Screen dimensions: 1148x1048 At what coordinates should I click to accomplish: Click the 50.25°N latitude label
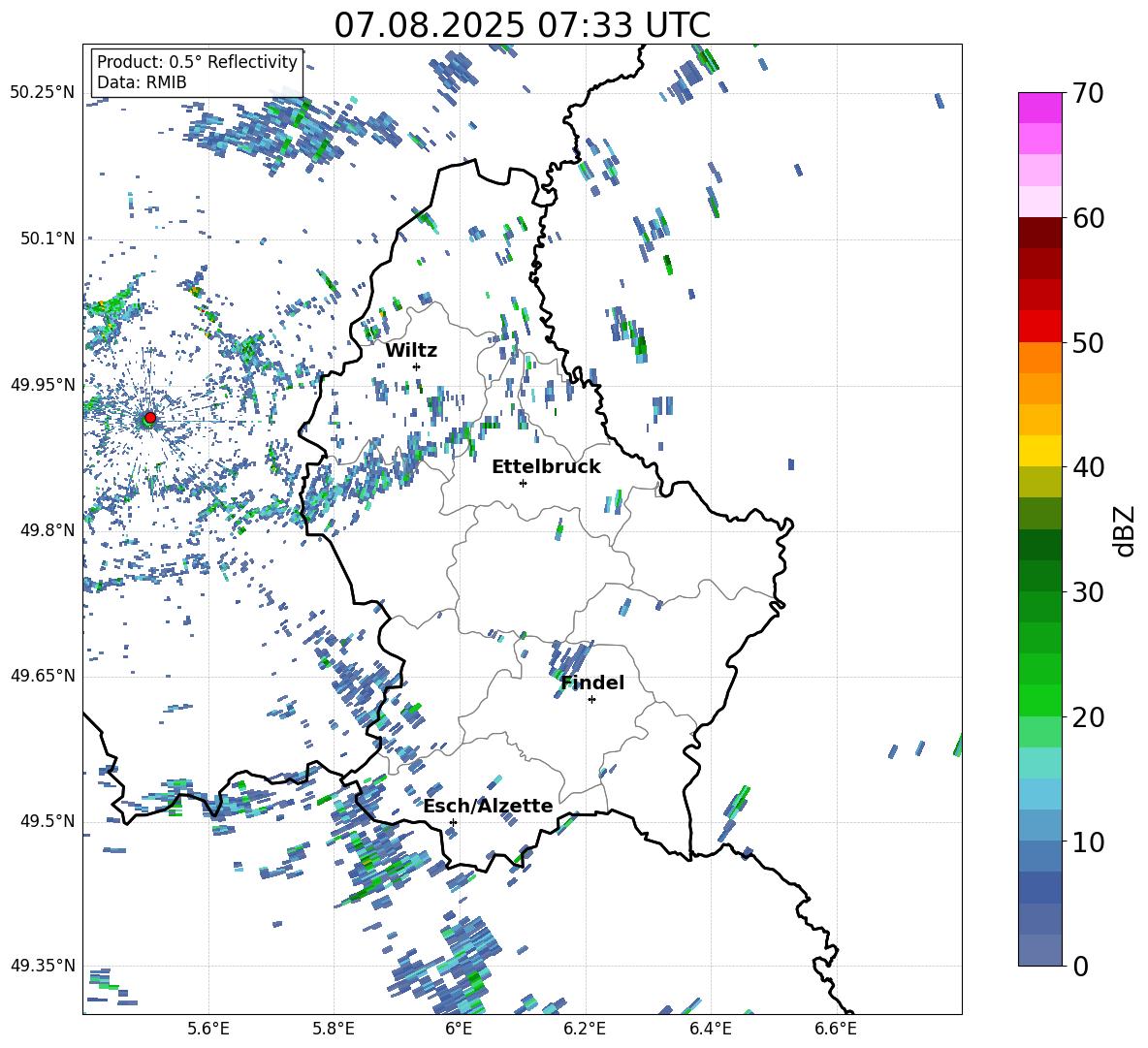pyautogui.click(x=43, y=93)
